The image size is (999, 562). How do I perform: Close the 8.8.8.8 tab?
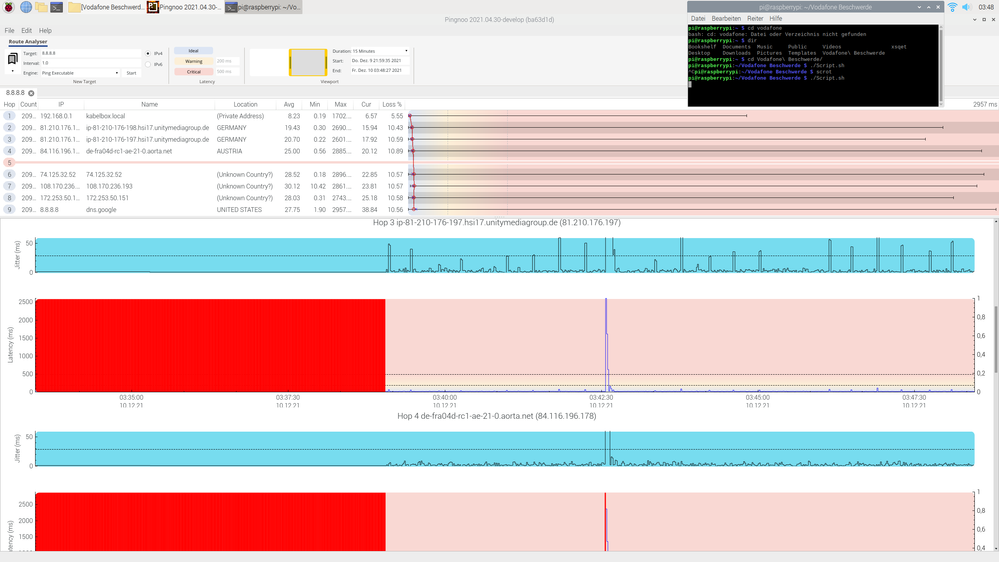[x=31, y=93]
